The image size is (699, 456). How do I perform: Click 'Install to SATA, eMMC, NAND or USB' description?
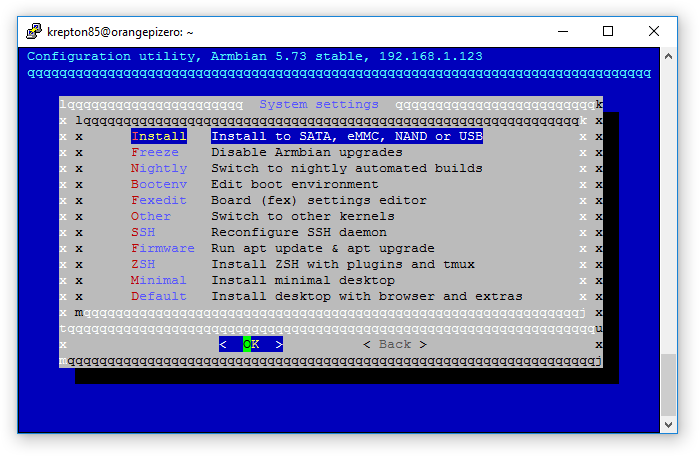347,136
